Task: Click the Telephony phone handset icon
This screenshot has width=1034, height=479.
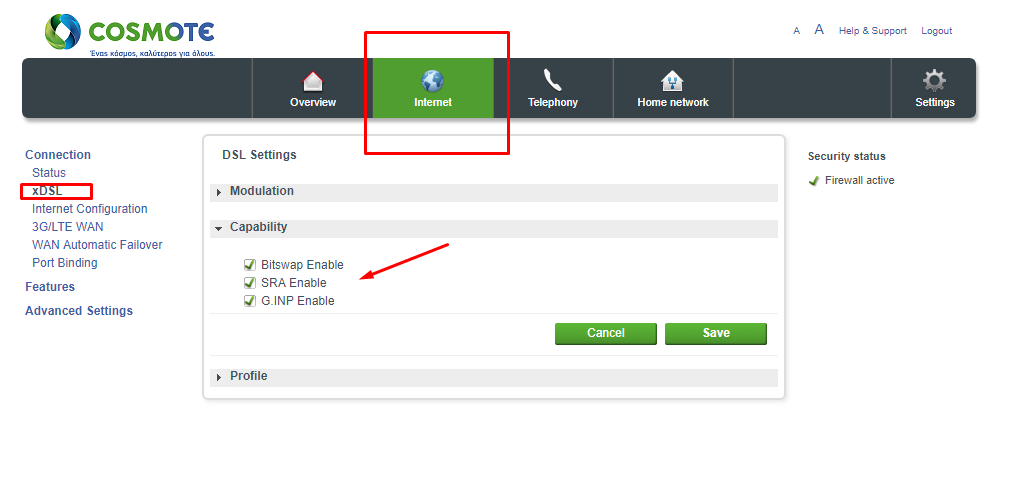Action: tap(553, 81)
